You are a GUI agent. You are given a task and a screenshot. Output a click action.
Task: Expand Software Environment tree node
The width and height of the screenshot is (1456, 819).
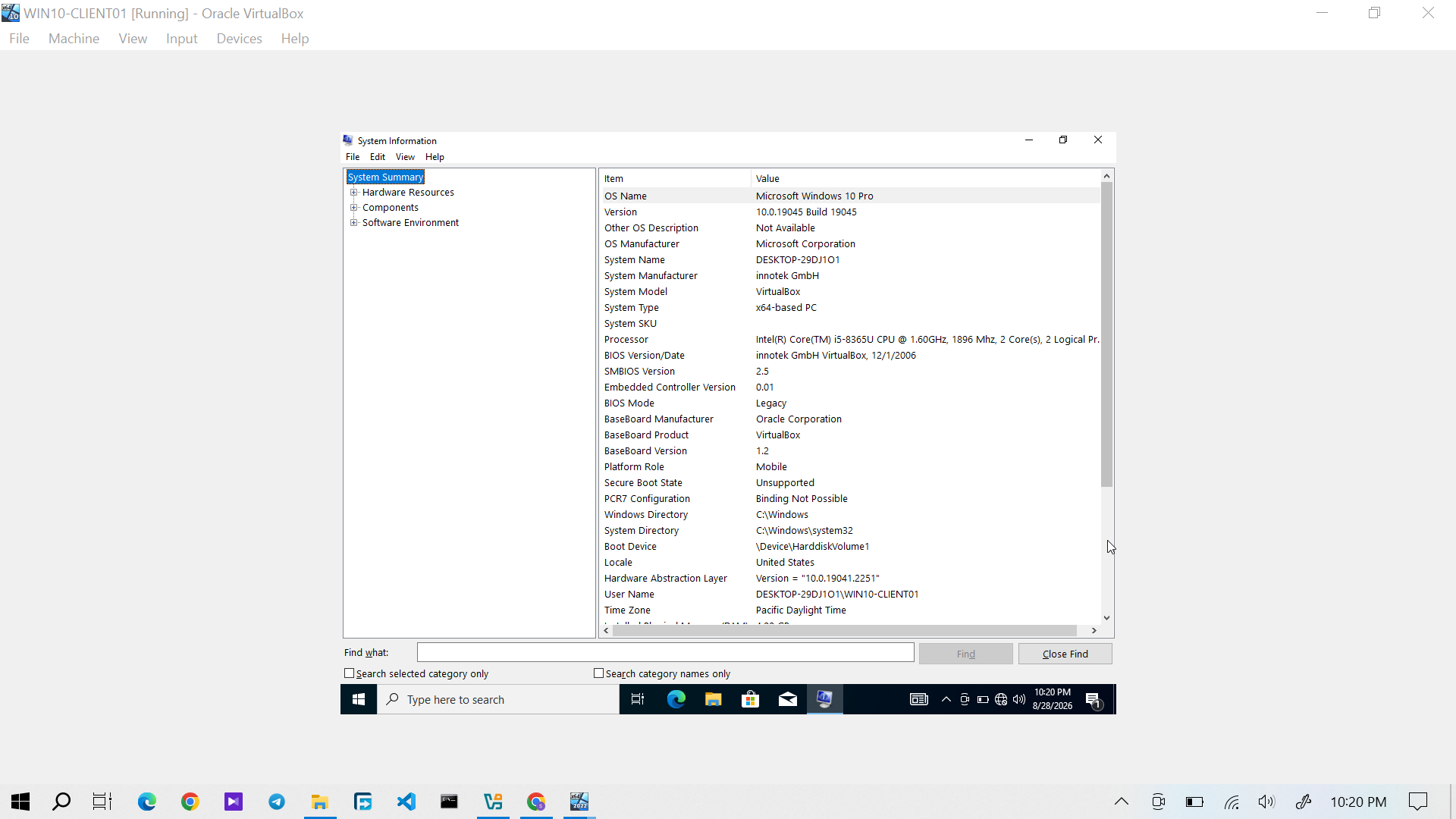point(353,223)
